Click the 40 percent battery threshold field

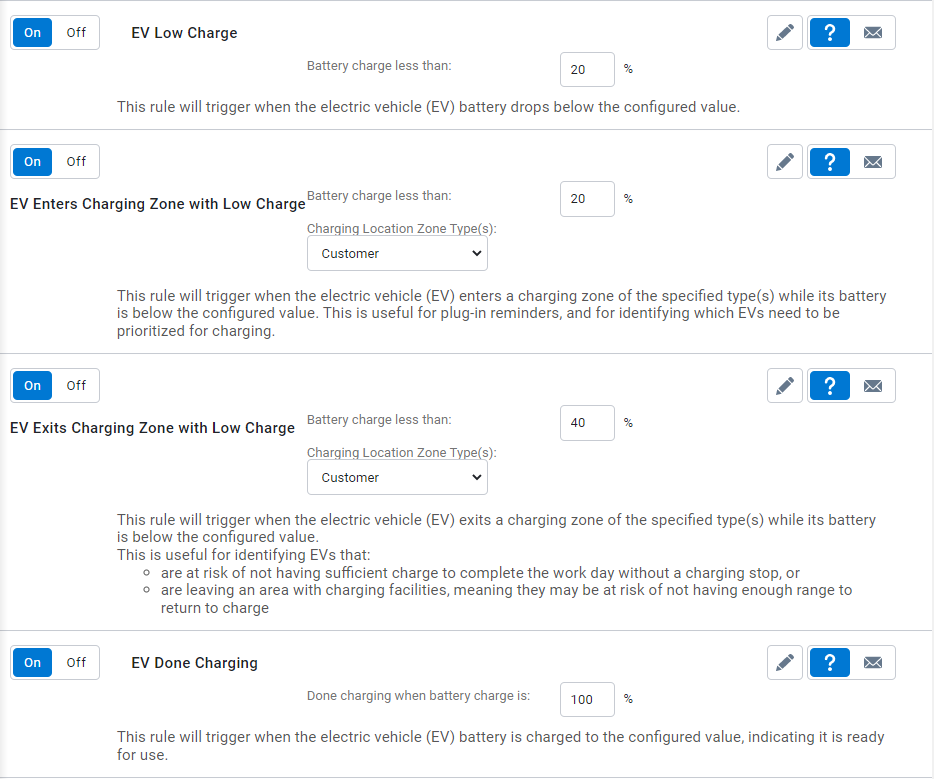coord(587,422)
